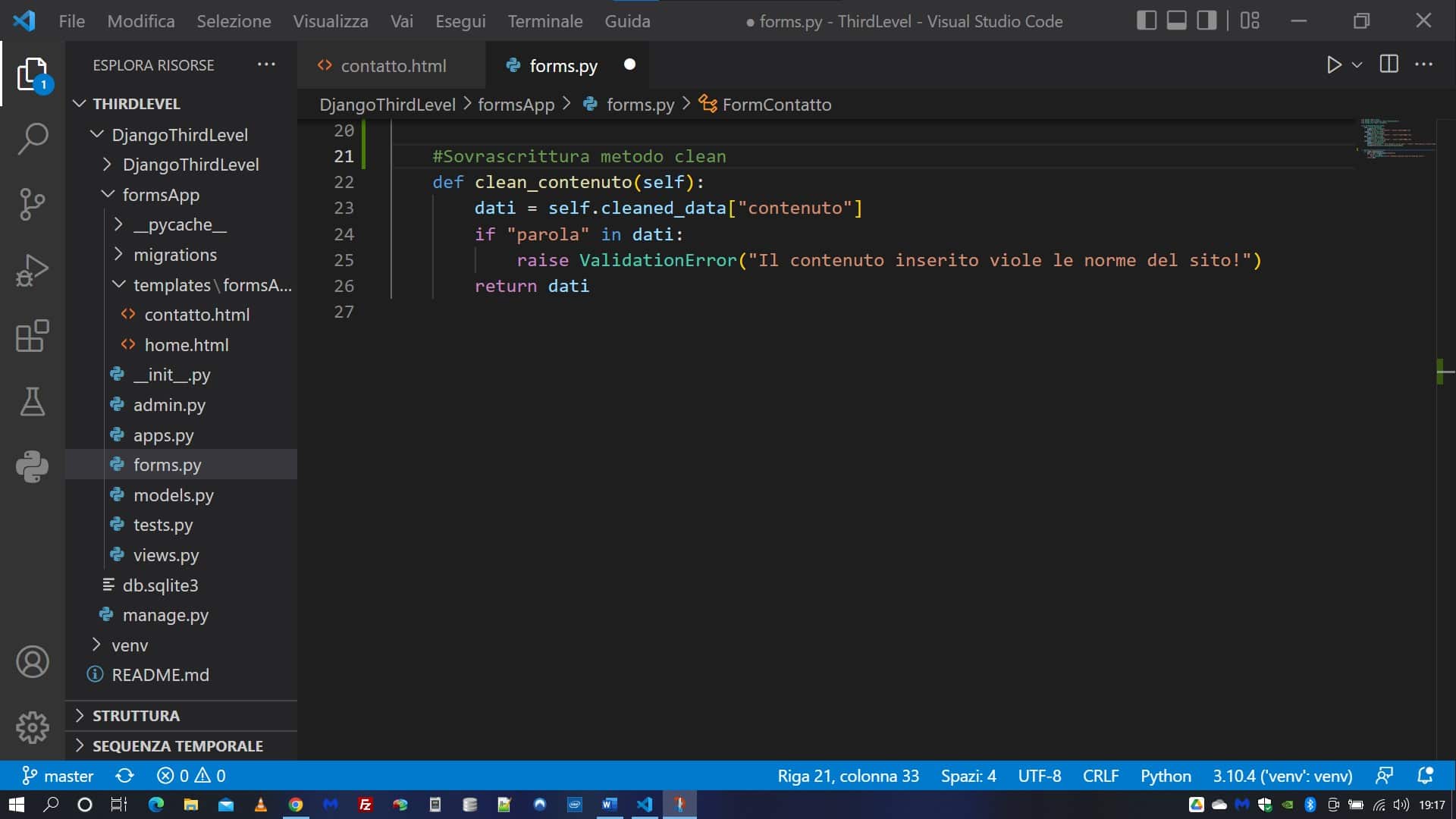Change indentation via Spazi: 4
1456x819 pixels.
point(968,776)
